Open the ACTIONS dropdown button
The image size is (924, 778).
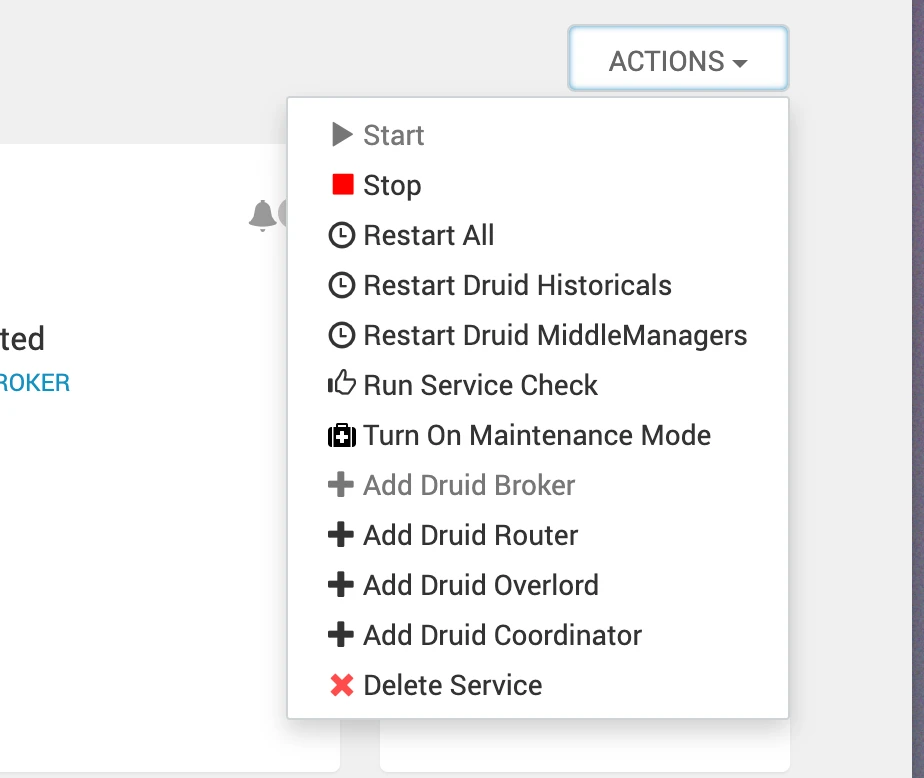coord(678,58)
